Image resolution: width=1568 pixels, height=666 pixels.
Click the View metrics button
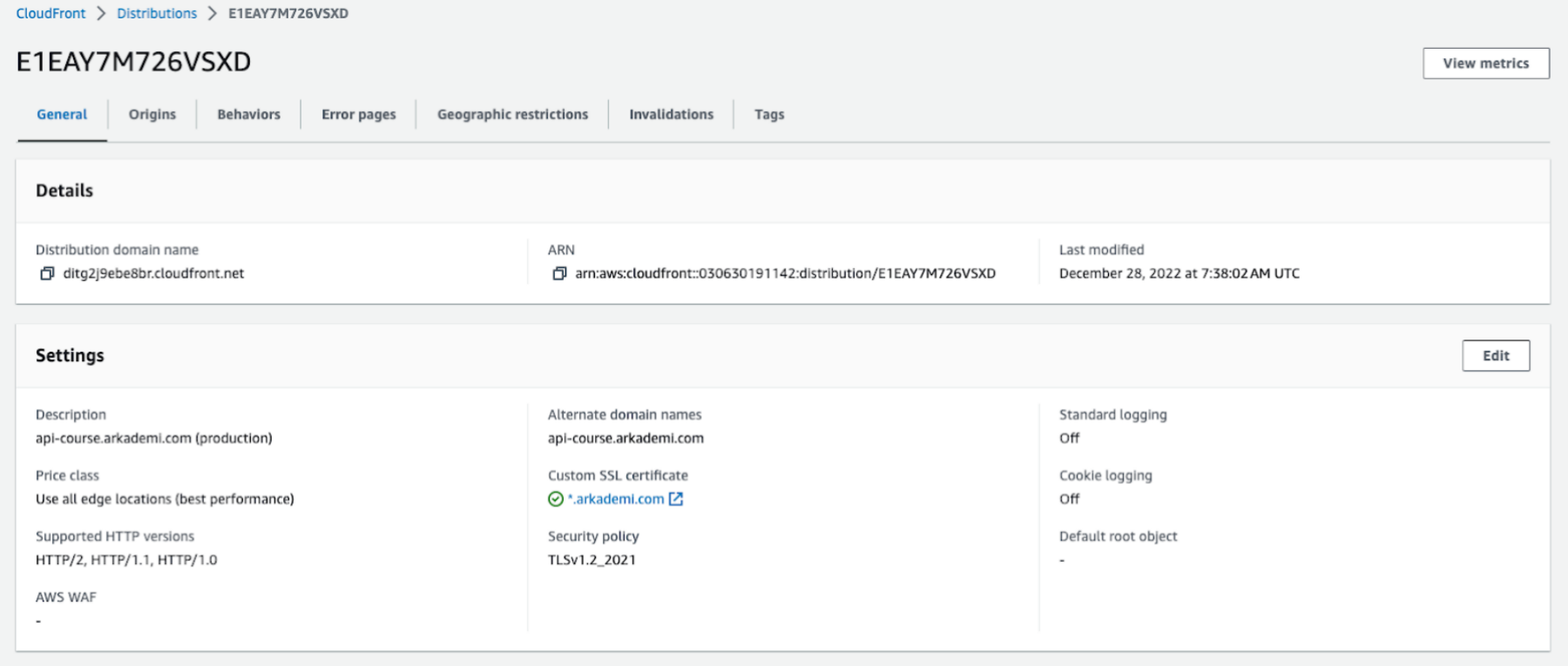point(1485,64)
